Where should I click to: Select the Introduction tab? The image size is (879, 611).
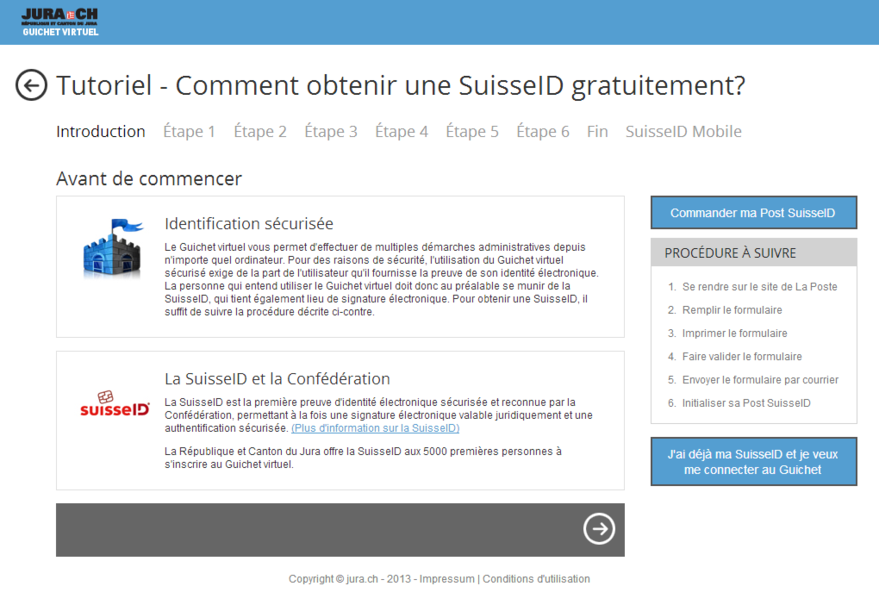pyautogui.click(x=100, y=131)
